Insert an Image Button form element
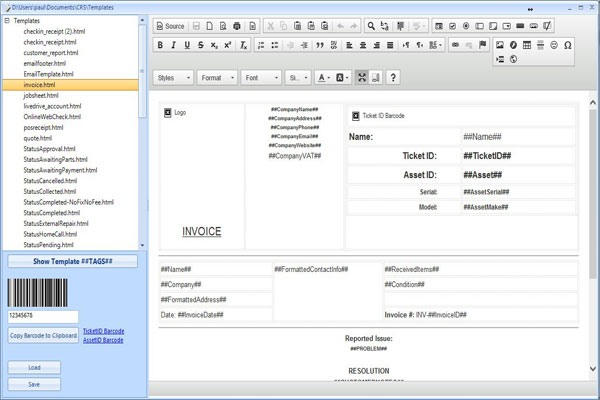The height and width of the screenshot is (400, 600). tap(533, 26)
